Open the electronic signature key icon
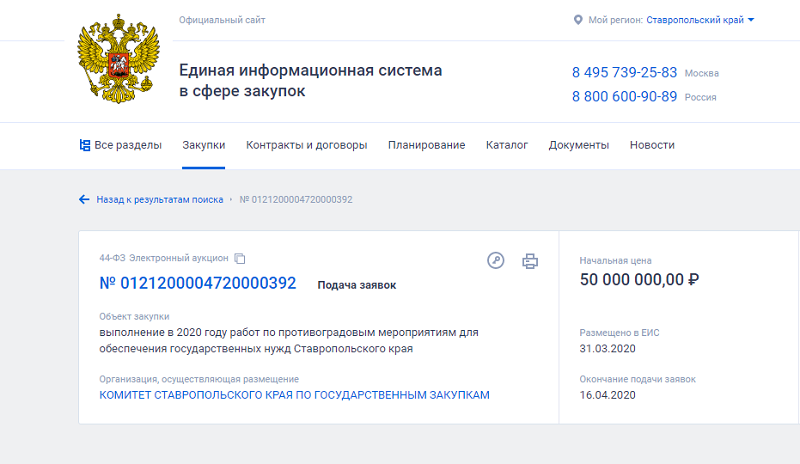 pos(496,261)
